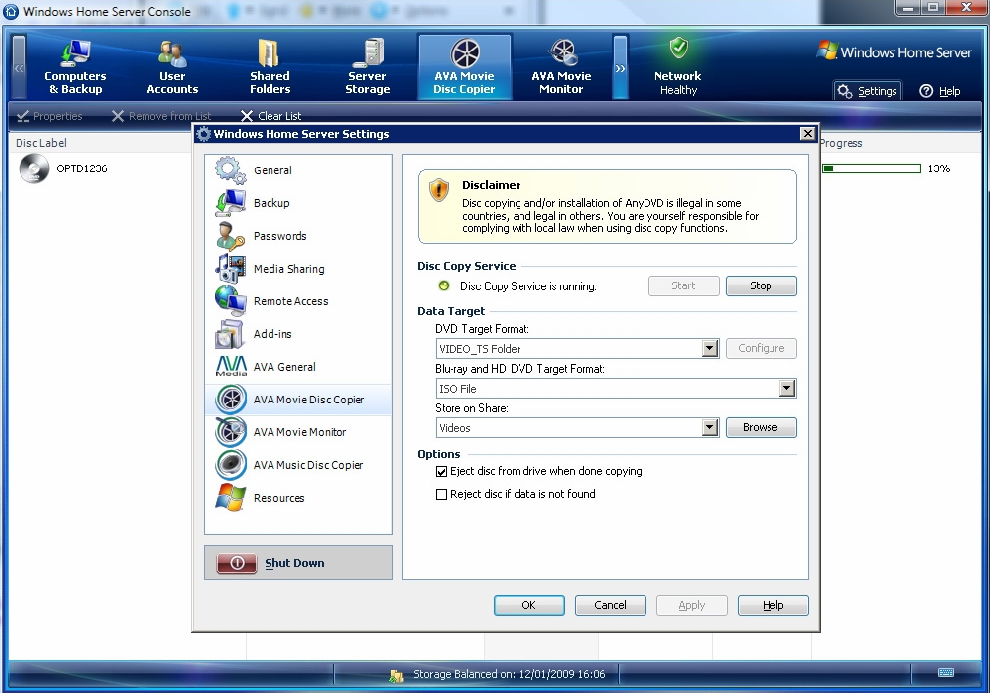Click Disc Label column header
Screen dimensions: 990x693
(41, 143)
